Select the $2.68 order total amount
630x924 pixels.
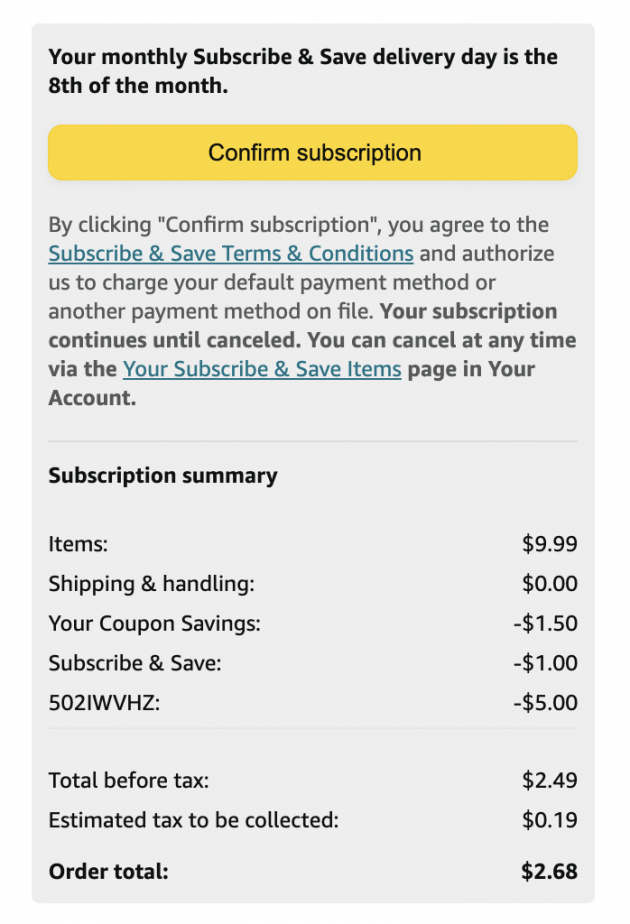[x=549, y=872]
